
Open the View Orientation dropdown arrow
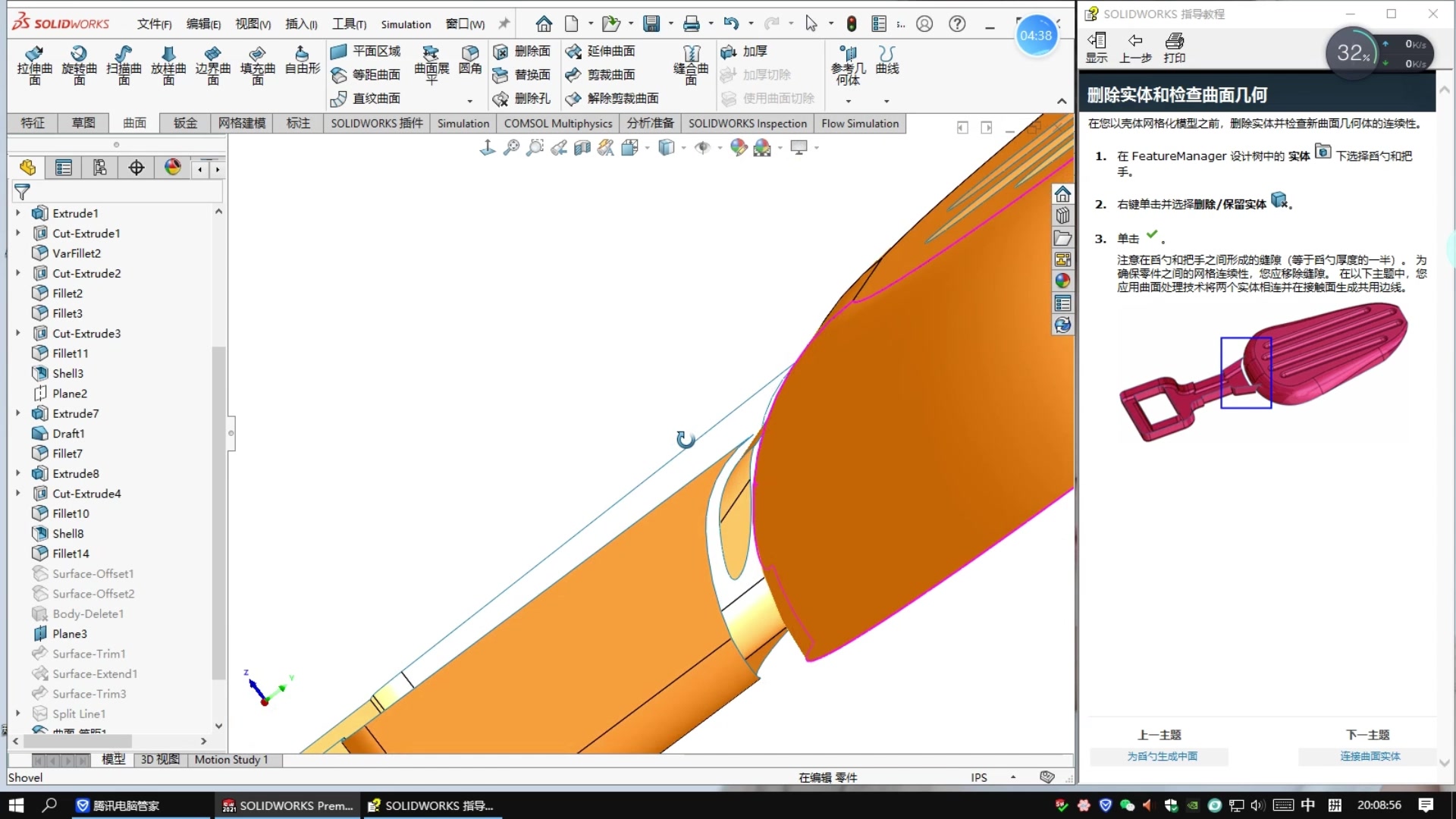click(647, 148)
